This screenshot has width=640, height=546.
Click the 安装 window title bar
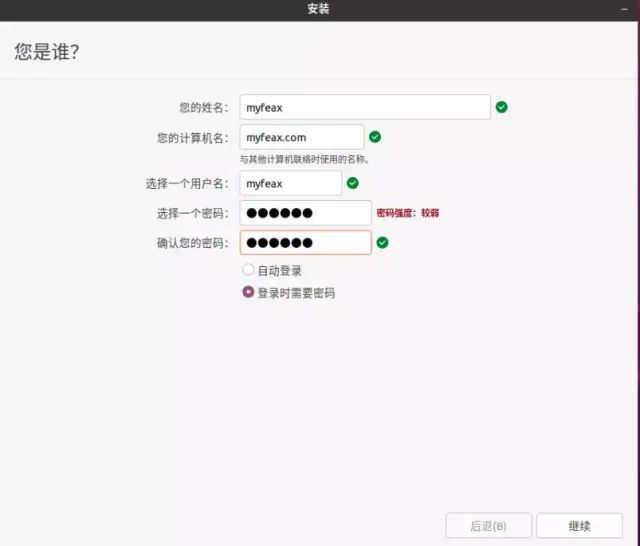coord(319,10)
